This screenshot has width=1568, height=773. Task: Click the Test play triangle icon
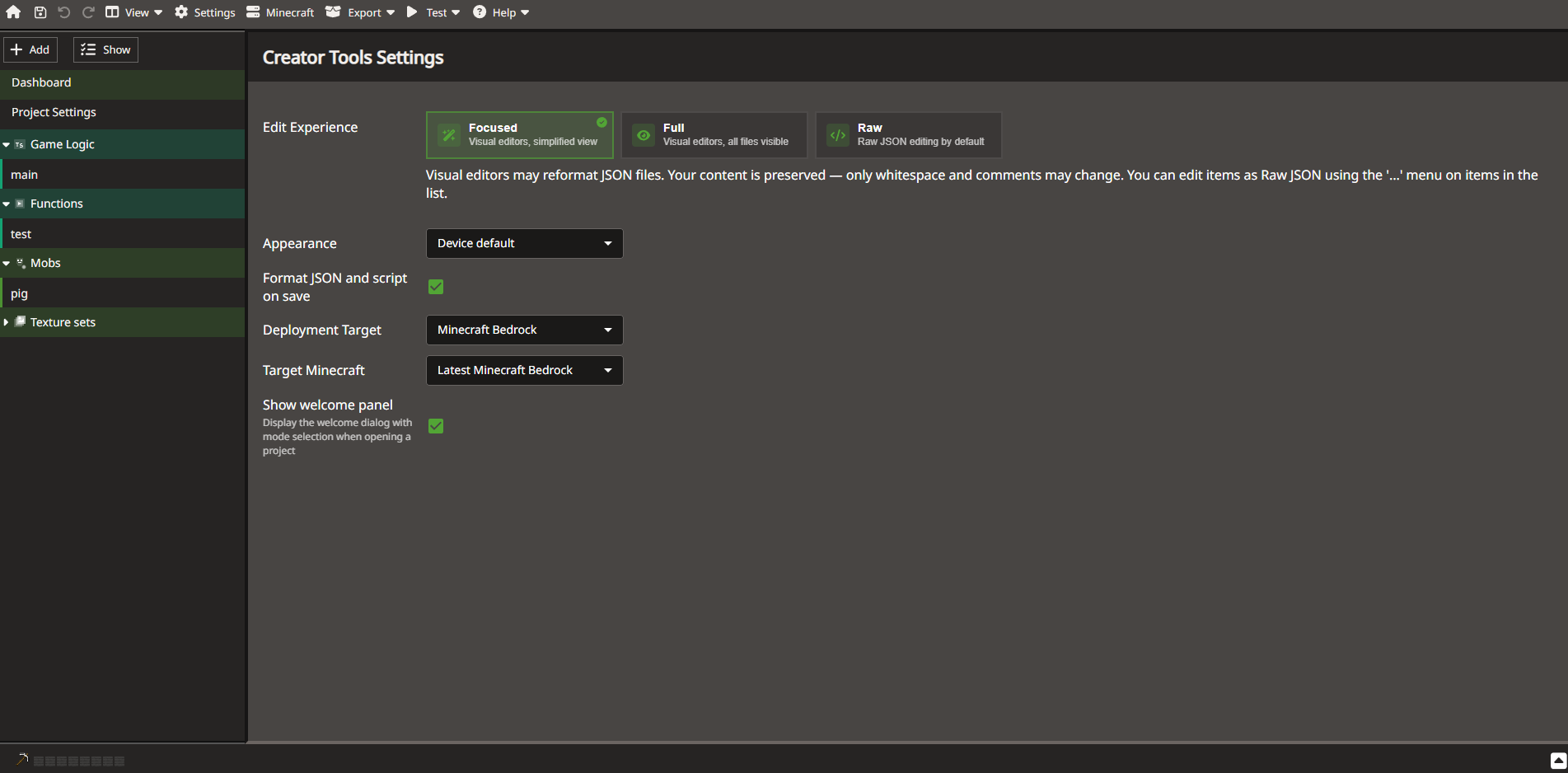[x=412, y=12]
